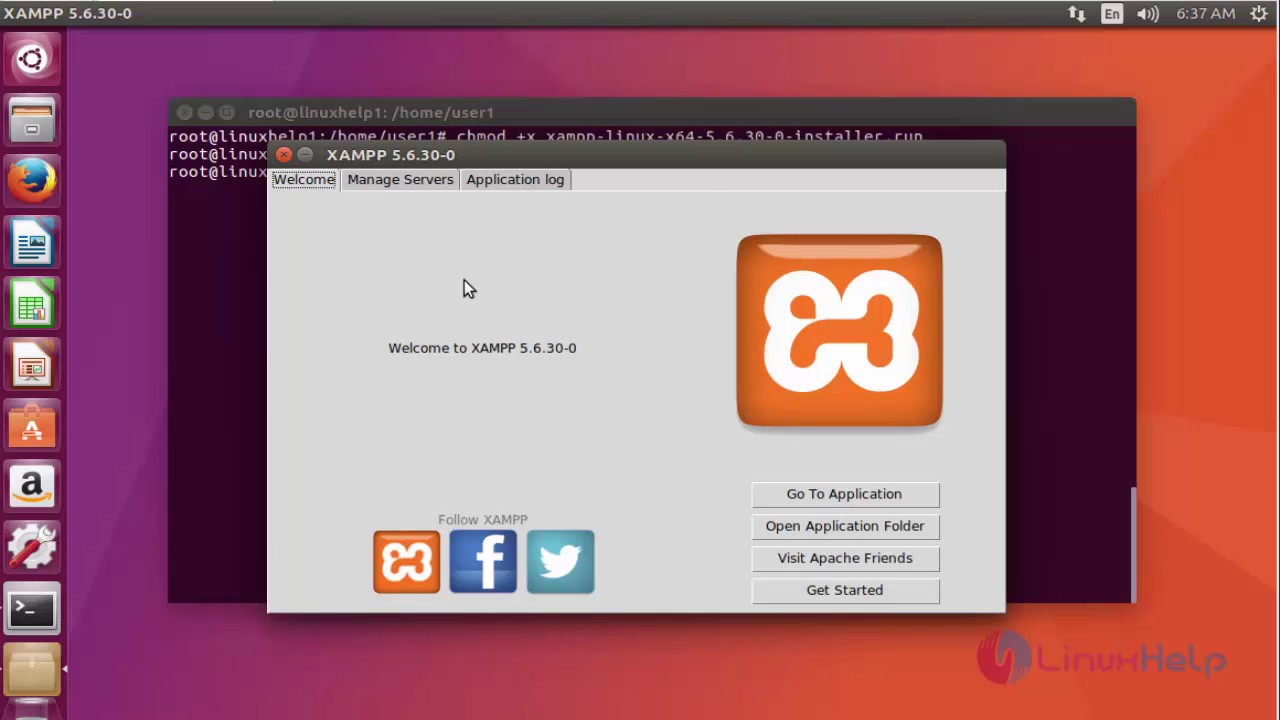Switch to the Manage Servers tab
The image size is (1280, 720).
[x=400, y=179]
